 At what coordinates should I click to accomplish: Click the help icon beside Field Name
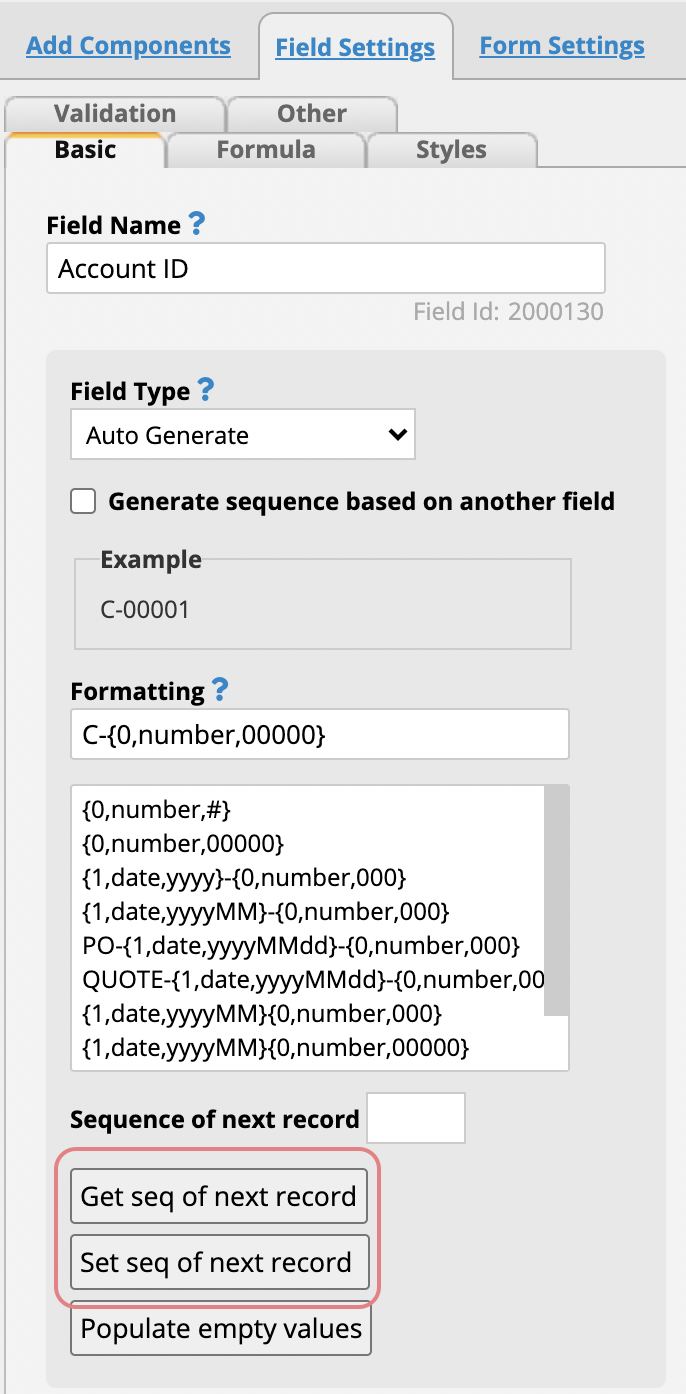click(196, 223)
